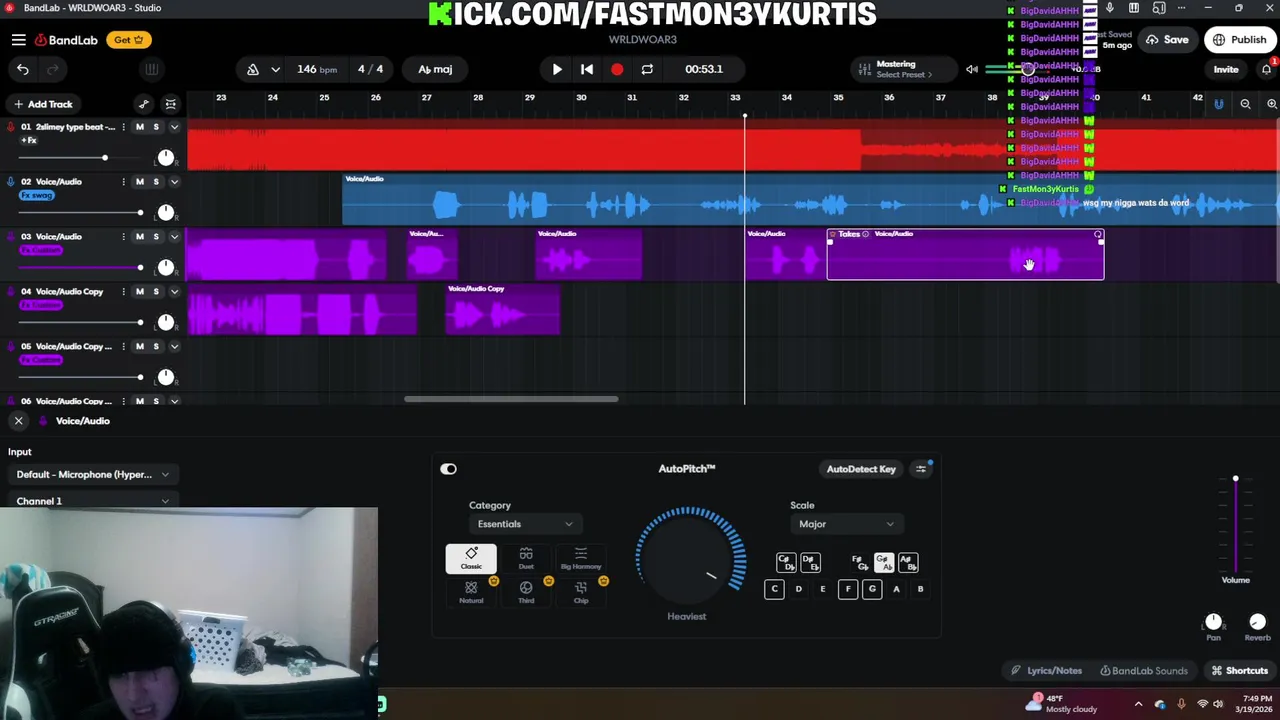Image resolution: width=1280 pixels, height=720 pixels.
Task: Click the master volume speaker icon
Action: 972,69
